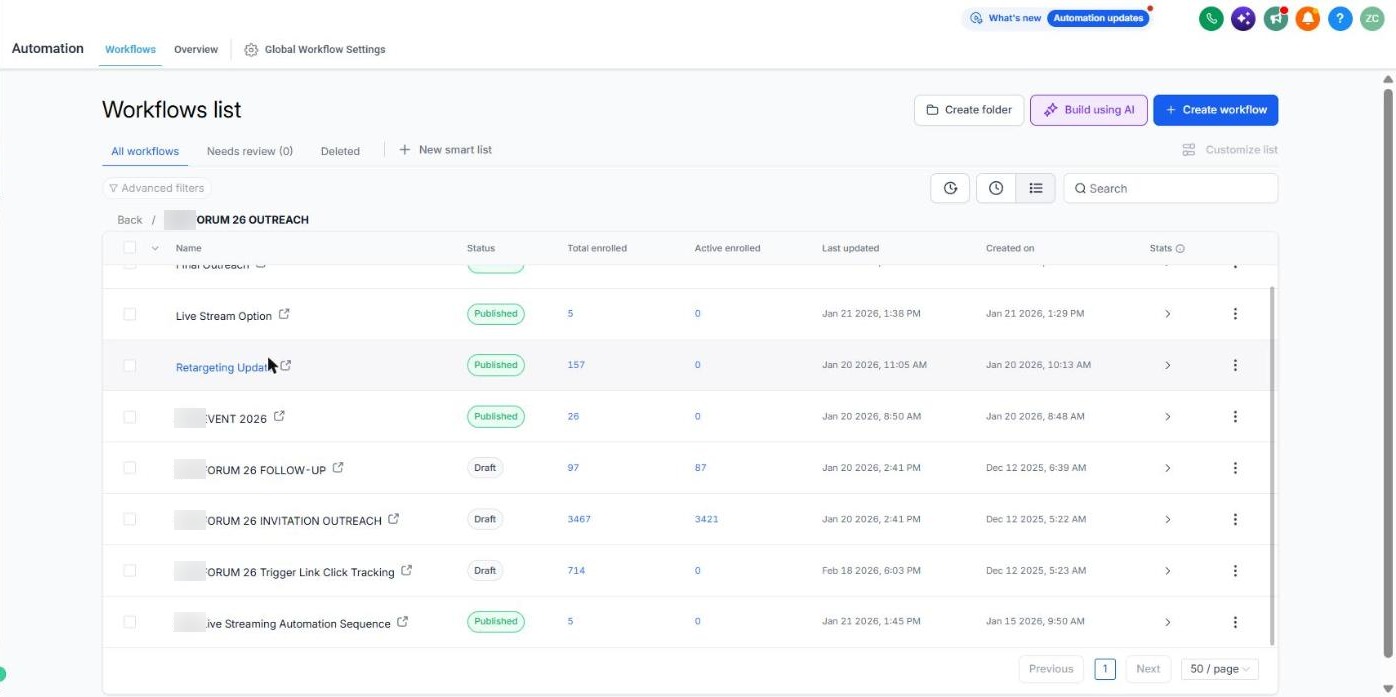Toggle the select-all checkbox in table header
This screenshot has height=697, width=1396.
(130, 248)
